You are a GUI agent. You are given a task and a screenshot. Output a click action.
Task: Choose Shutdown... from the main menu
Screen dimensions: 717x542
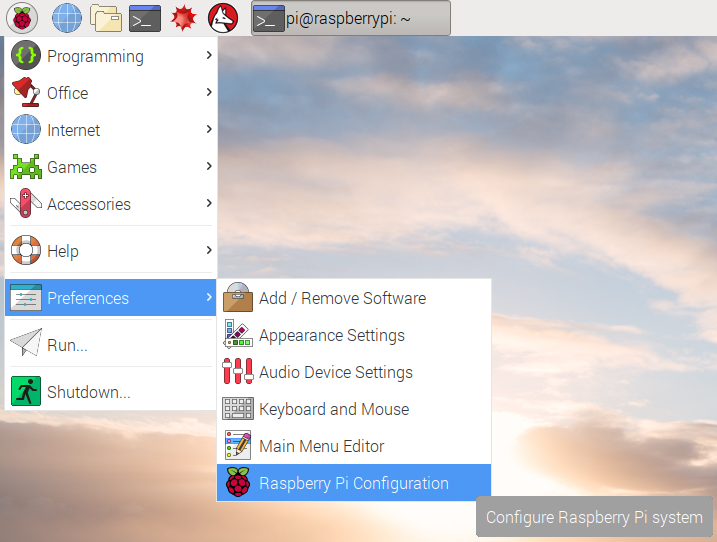(x=110, y=392)
